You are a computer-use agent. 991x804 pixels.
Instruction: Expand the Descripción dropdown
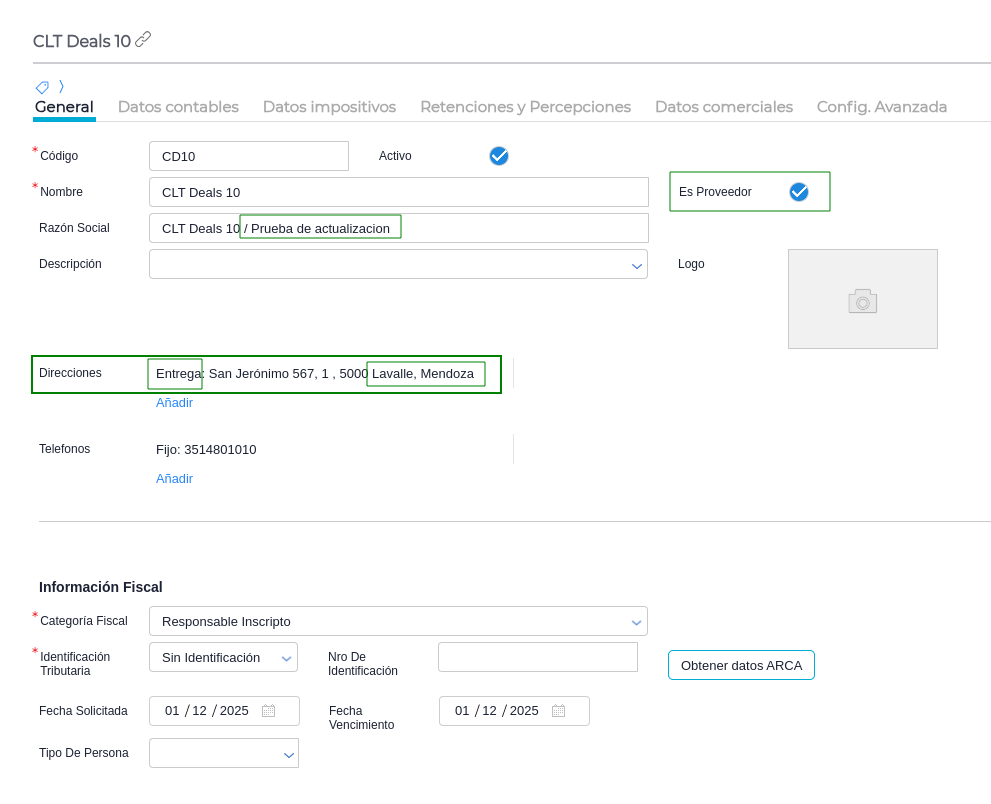point(636,265)
